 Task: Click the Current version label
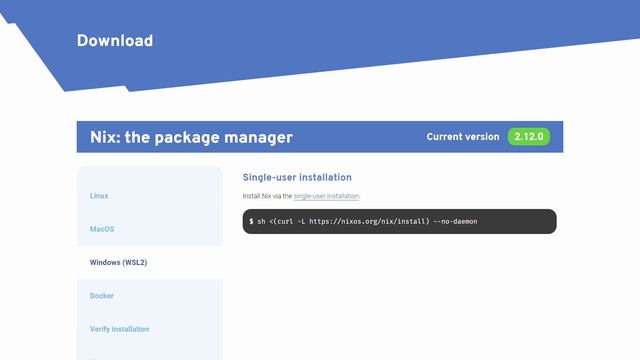point(463,137)
